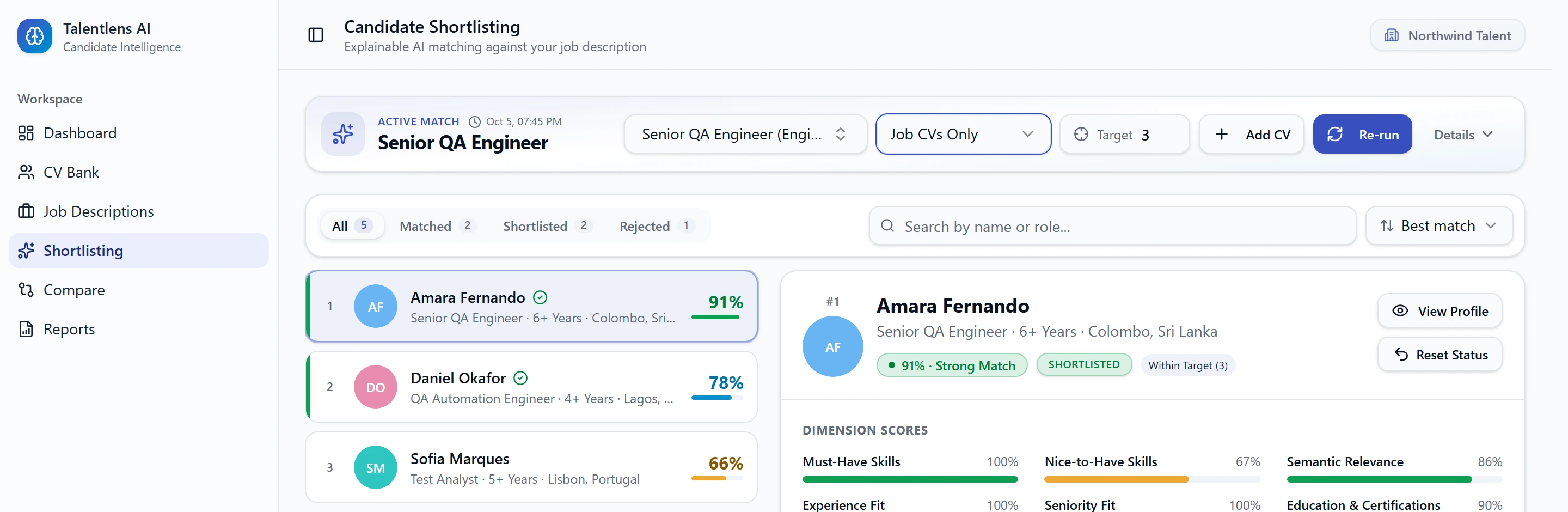Screen dimensions: 1568x512
Task: Click the View Profile button
Action: (1440, 310)
